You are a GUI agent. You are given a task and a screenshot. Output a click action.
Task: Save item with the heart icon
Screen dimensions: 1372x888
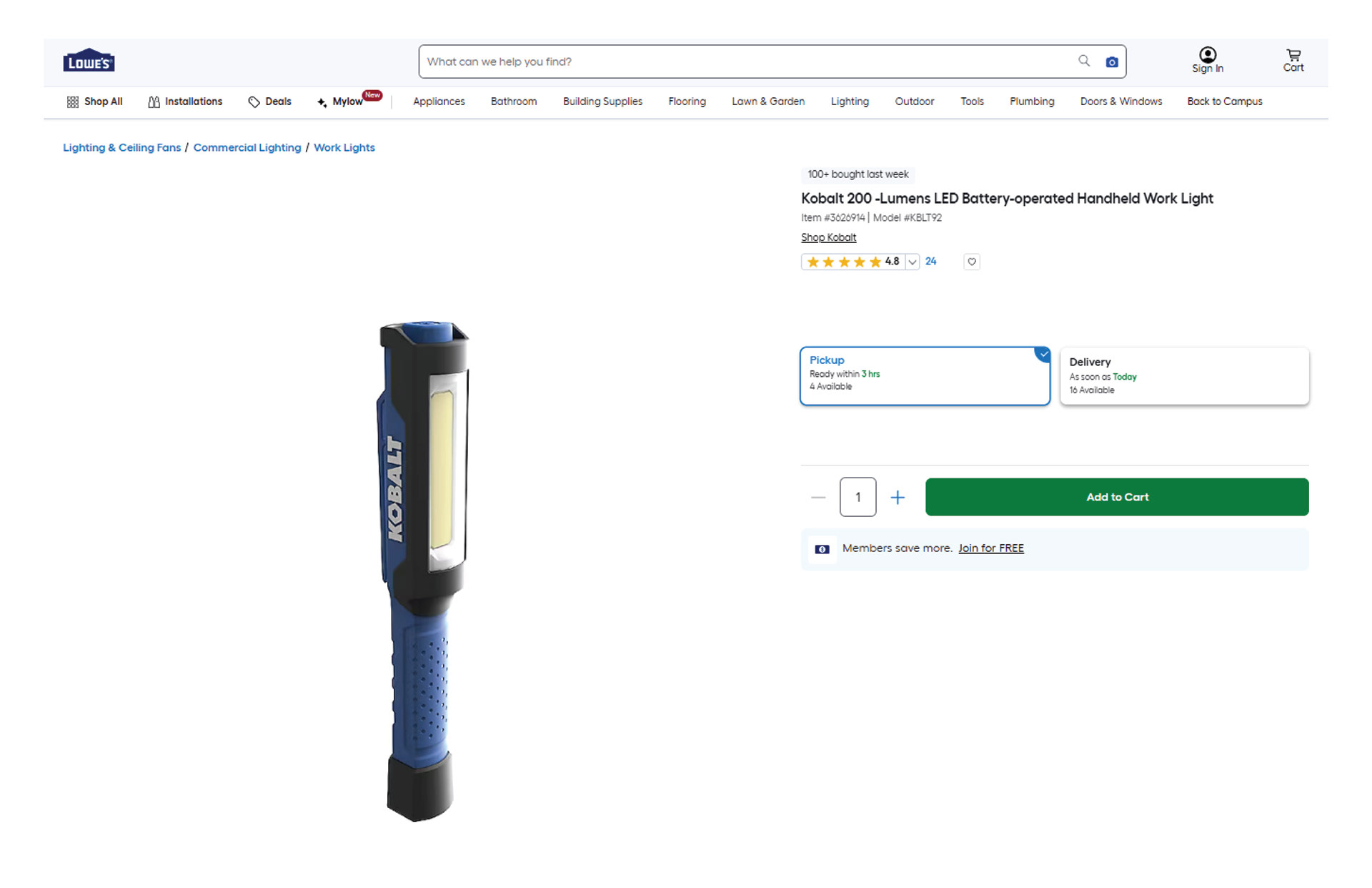click(x=972, y=262)
